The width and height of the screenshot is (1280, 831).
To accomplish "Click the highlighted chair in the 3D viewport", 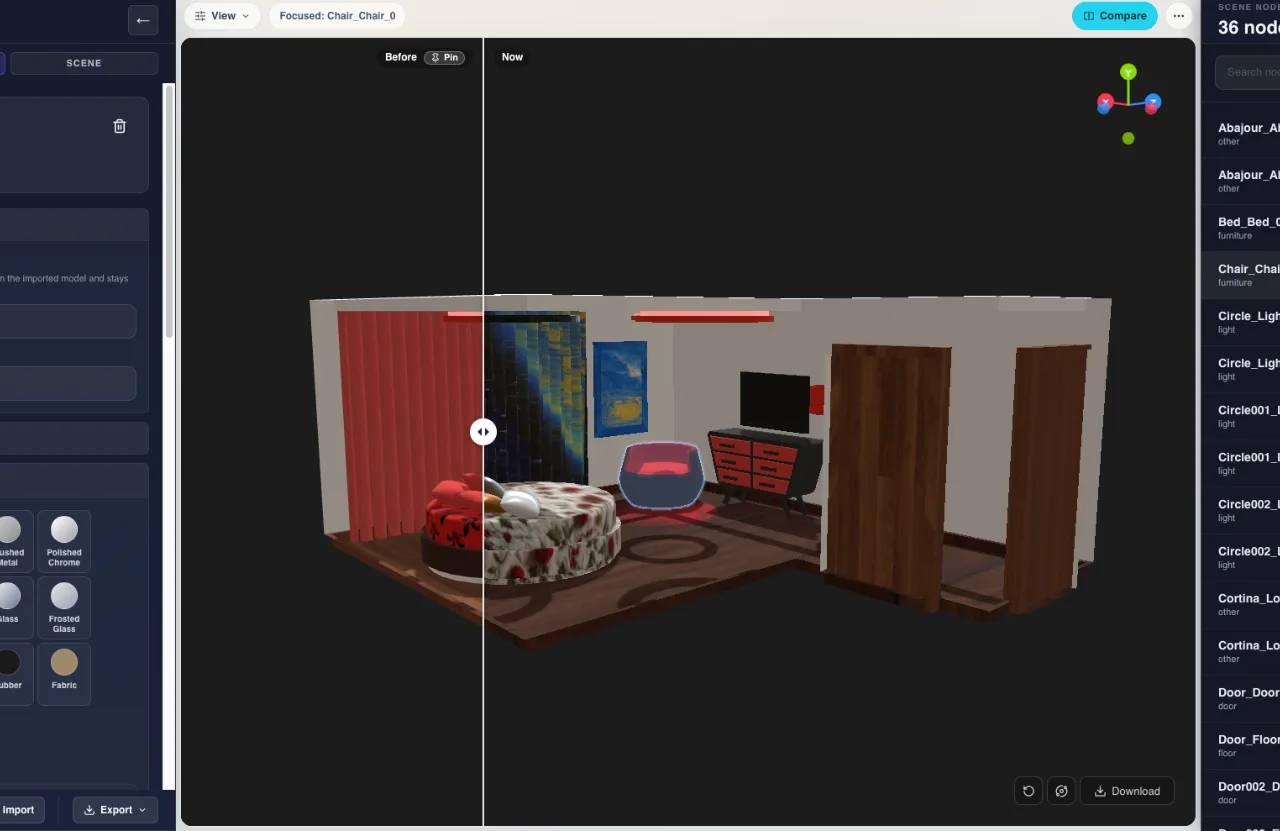I will (x=660, y=475).
